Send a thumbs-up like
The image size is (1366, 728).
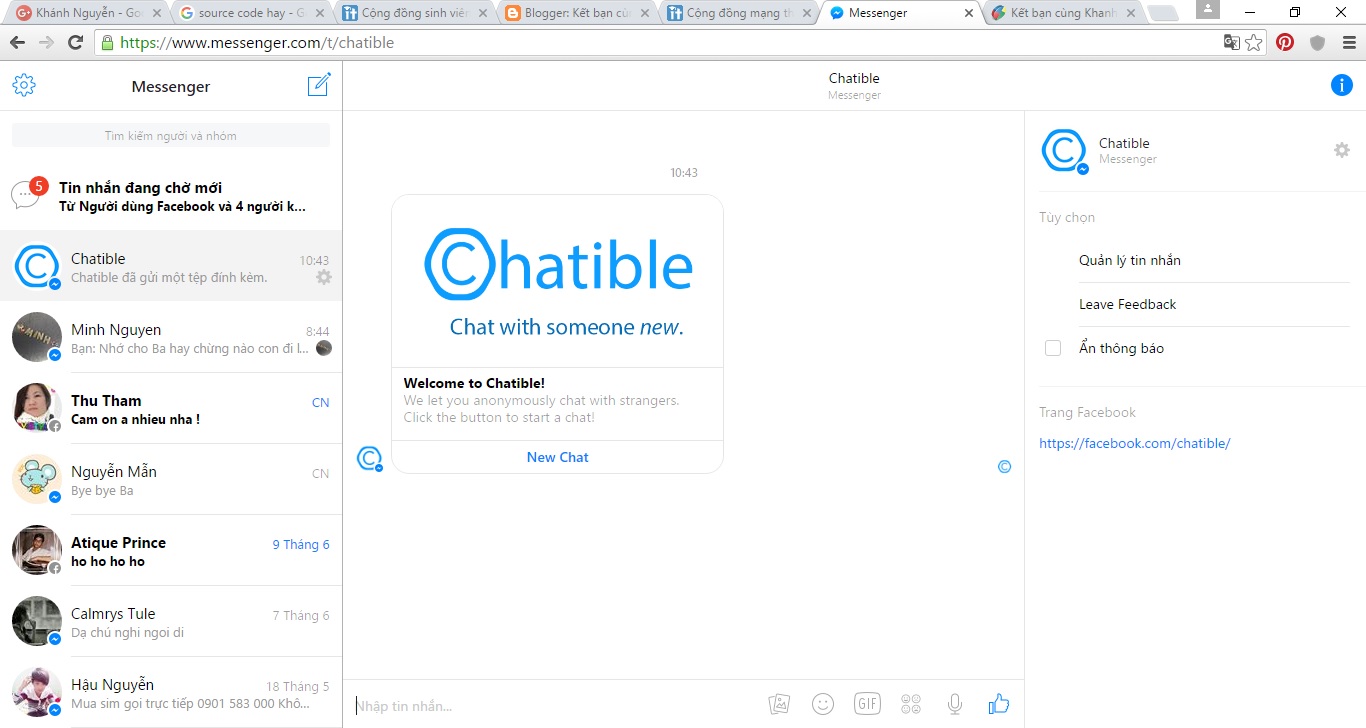[998, 704]
